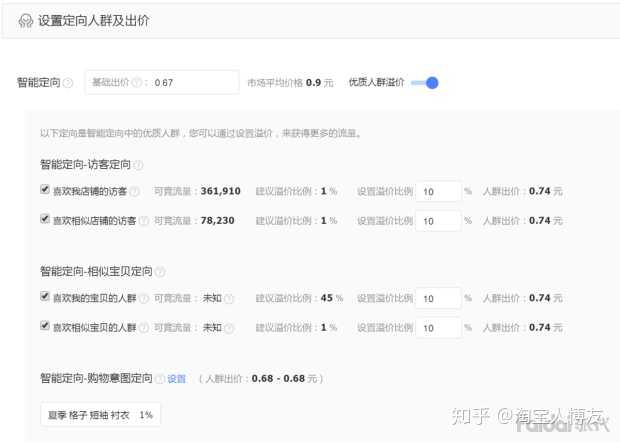
Task: Click the 智能定向-相似宝贝定向 section title
Action: tap(96, 271)
